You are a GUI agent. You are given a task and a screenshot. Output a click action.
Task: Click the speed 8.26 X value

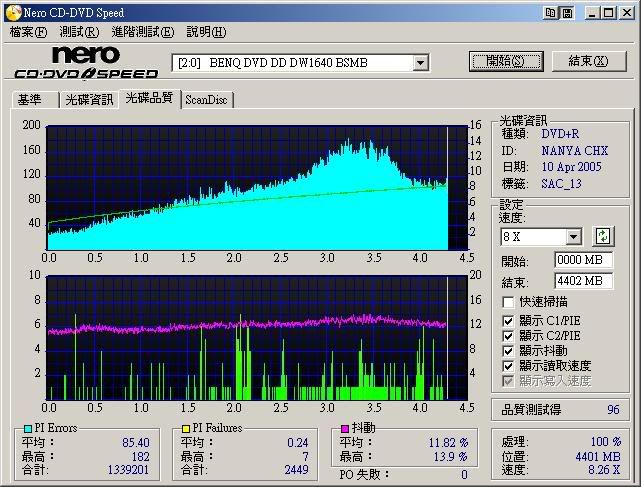click(x=604, y=470)
